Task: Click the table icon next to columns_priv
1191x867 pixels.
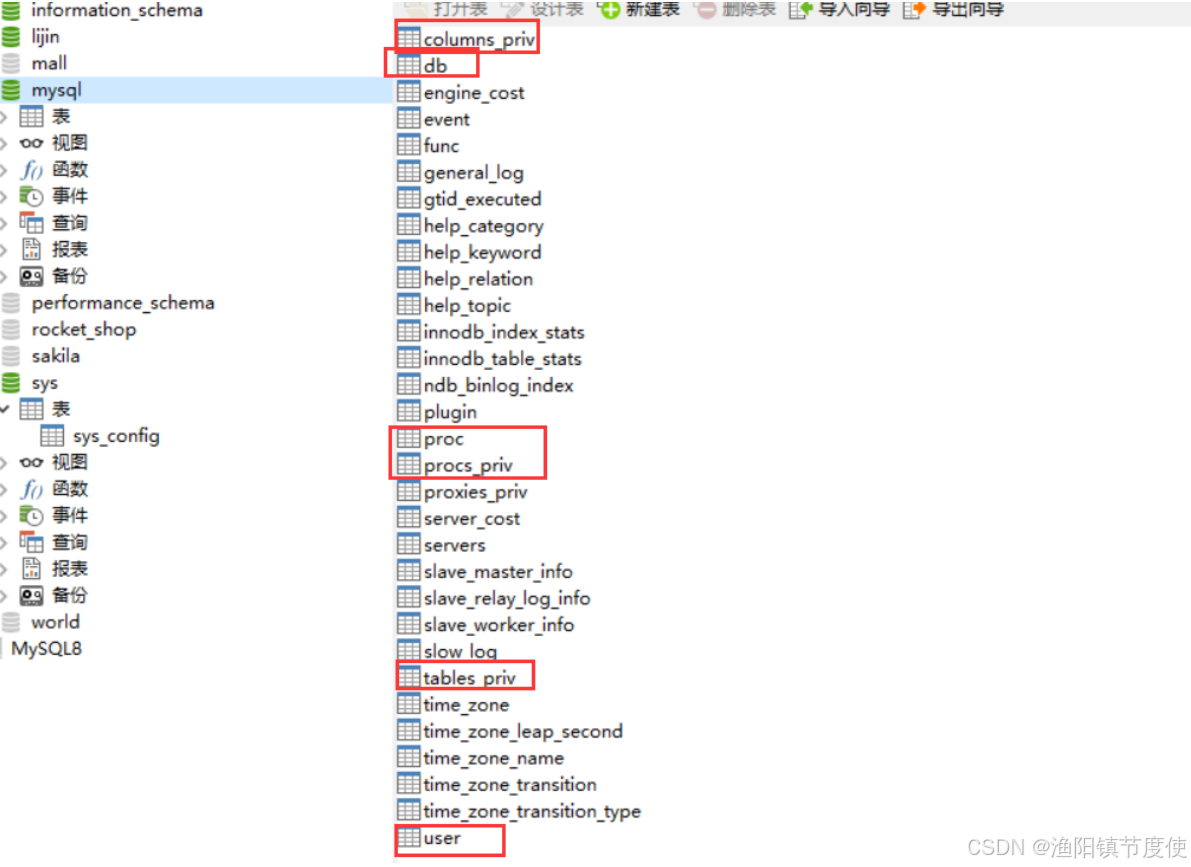Action: pyautogui.click(x=409, y=38)
